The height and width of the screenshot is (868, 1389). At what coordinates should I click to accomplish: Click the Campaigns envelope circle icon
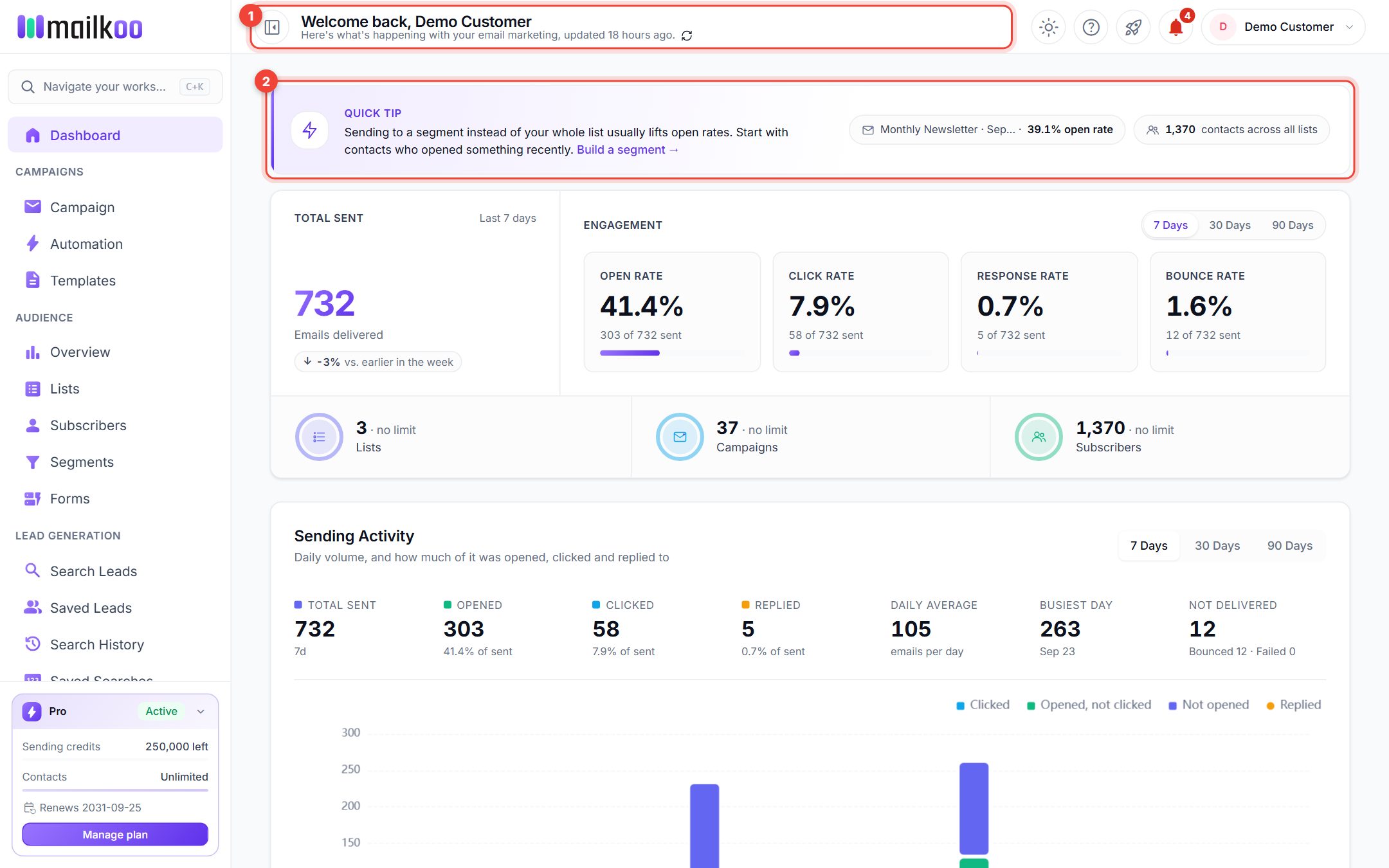680,437
